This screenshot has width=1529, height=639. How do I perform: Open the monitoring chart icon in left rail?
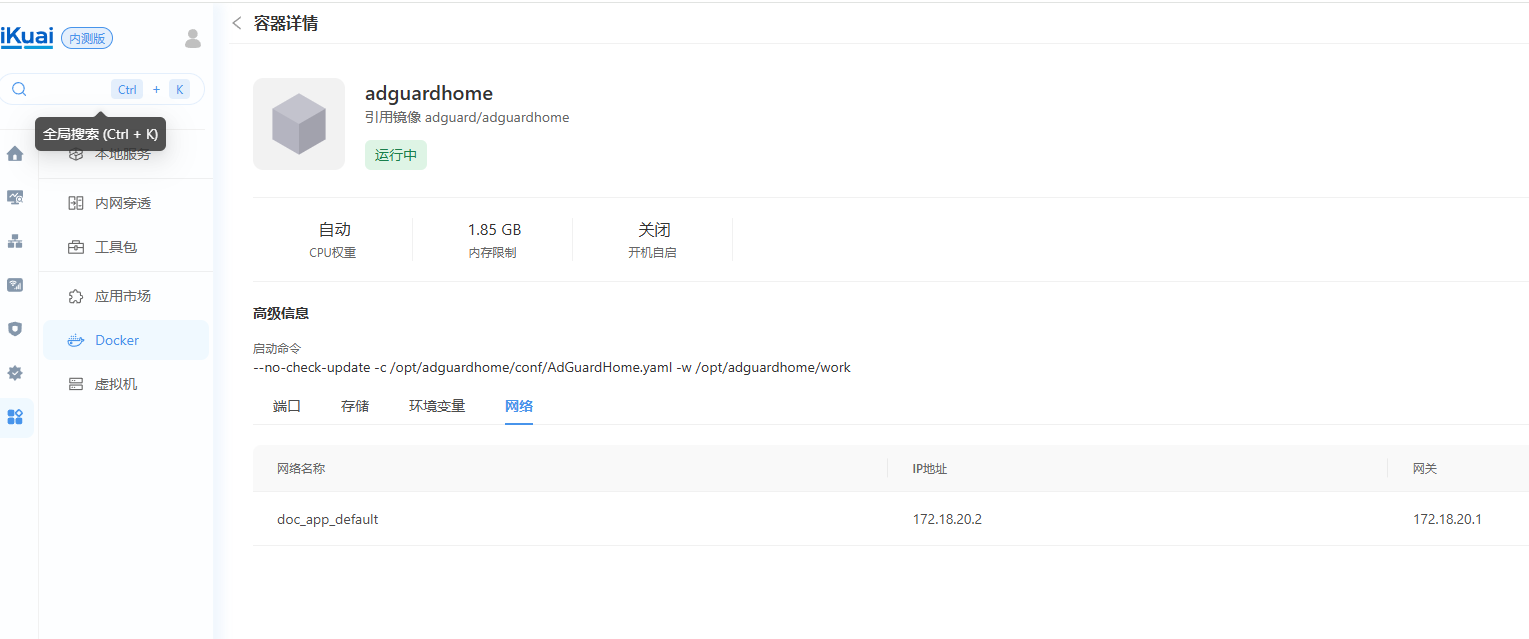pyautogui.click(x=15, y=198)
